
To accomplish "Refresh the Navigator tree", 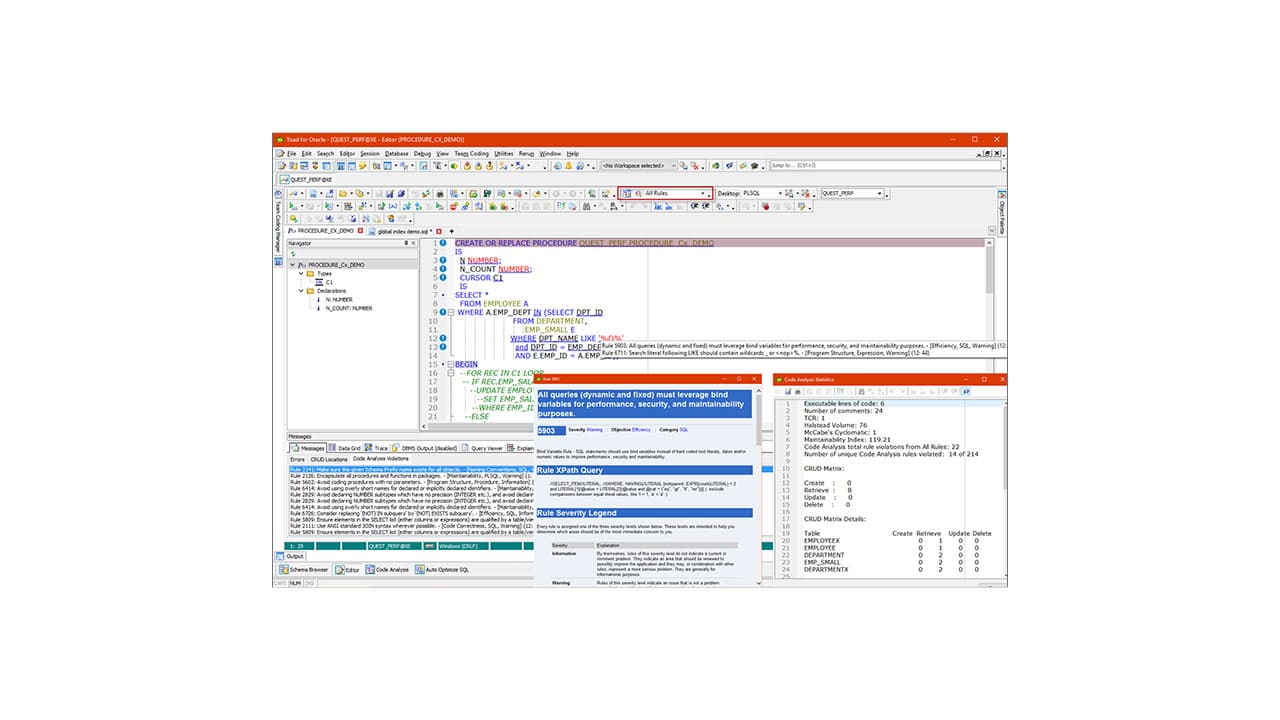I will (293, 254).
